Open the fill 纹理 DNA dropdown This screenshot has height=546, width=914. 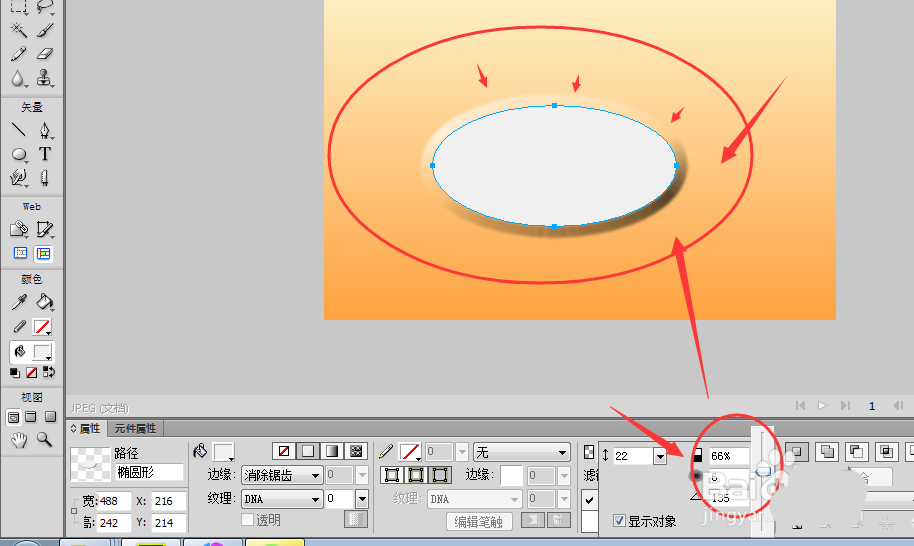coord(282,499)
